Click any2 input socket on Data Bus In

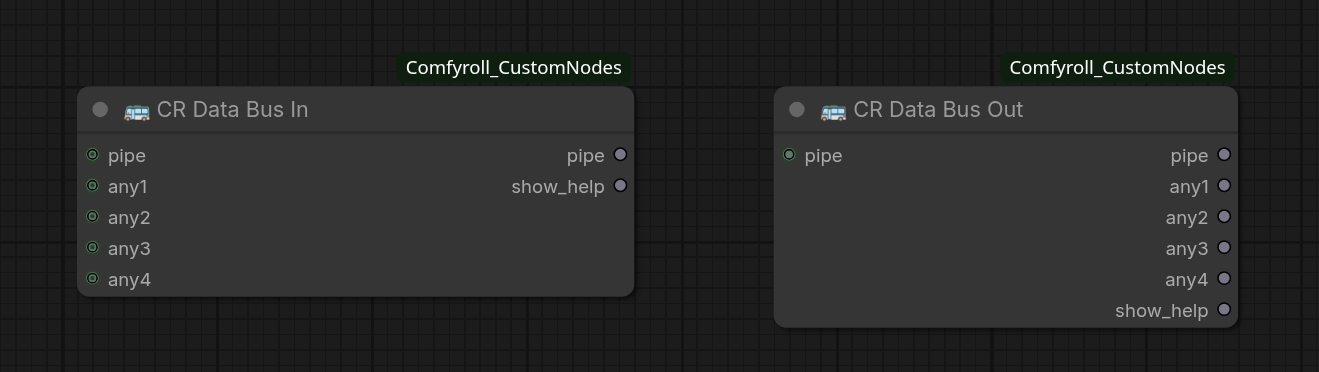pyautogui.click(x=93, y=217)
